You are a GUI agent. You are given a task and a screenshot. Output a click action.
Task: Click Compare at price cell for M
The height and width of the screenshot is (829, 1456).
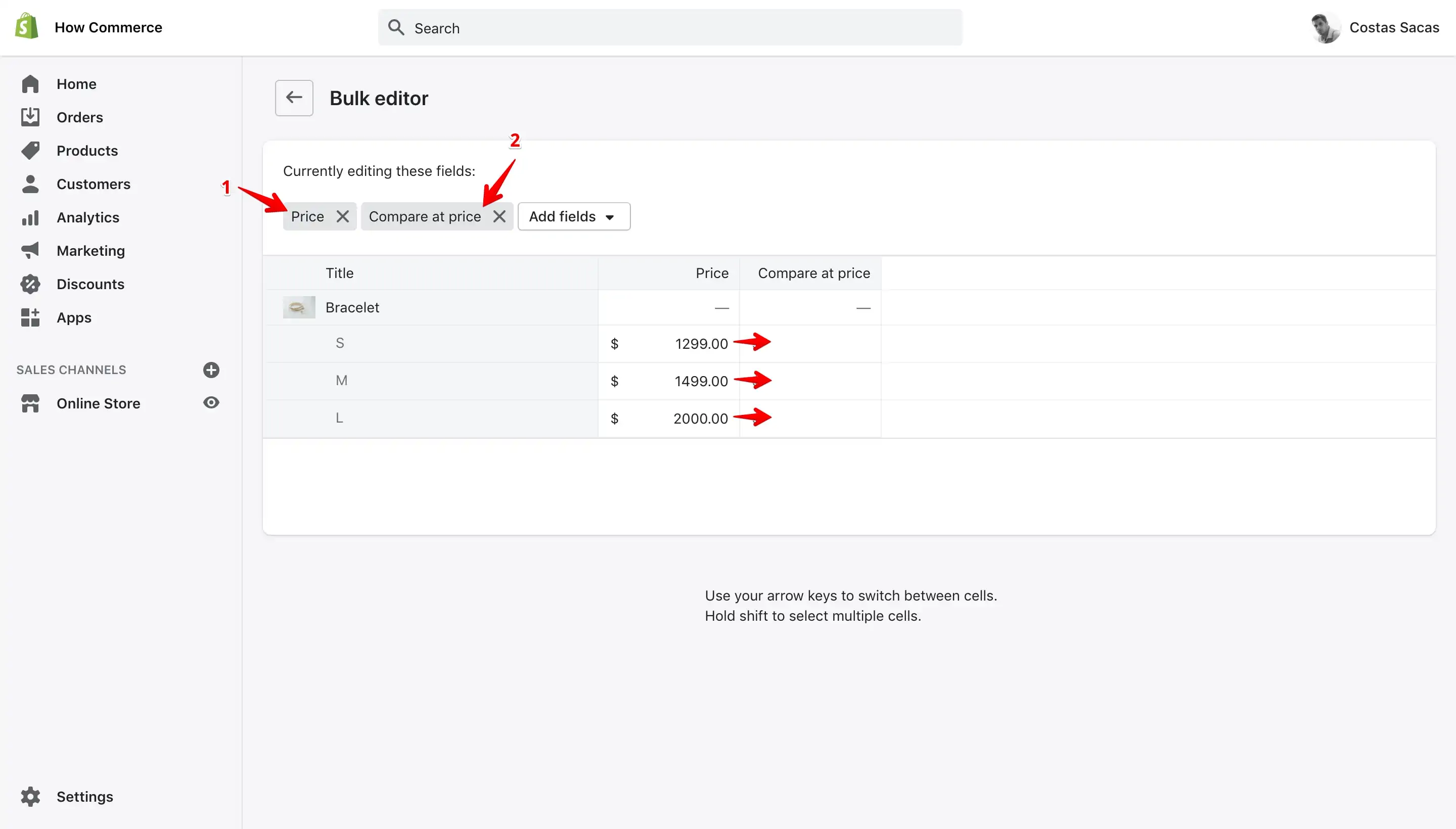point(810,381)
